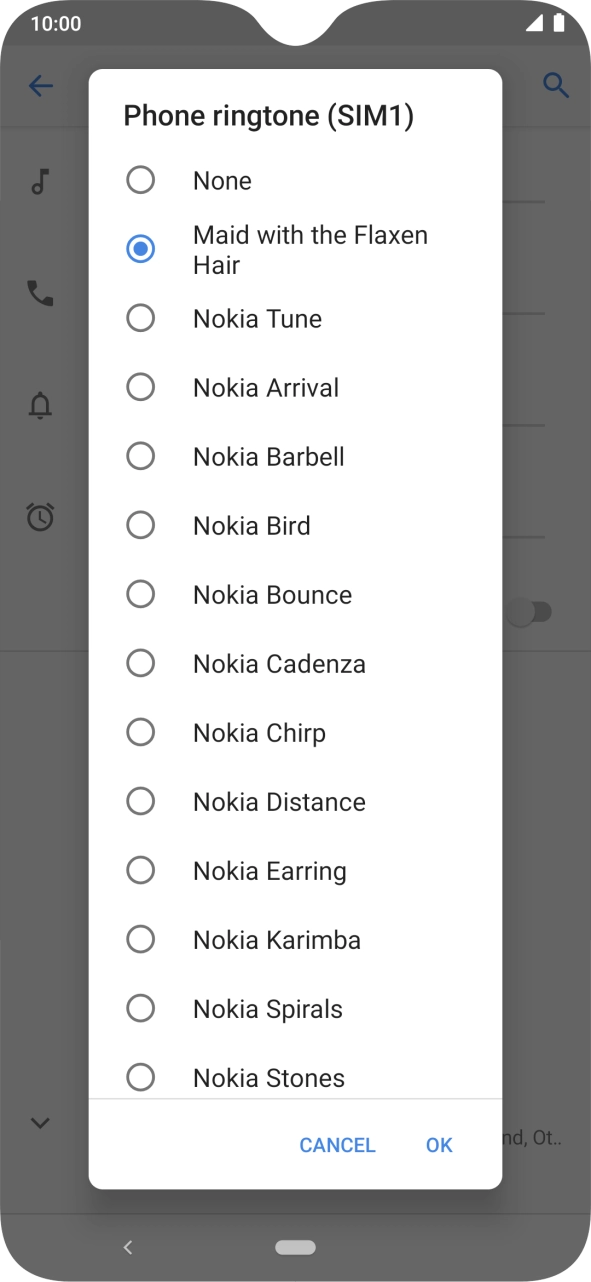Tap the home pill in navigation bar
The image size is (591, 1282).
click(295, 1247)
